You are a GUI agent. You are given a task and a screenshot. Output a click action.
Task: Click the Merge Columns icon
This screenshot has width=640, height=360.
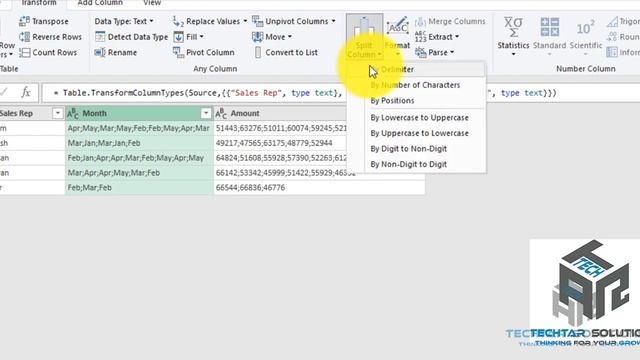click(x=420, y=21)
